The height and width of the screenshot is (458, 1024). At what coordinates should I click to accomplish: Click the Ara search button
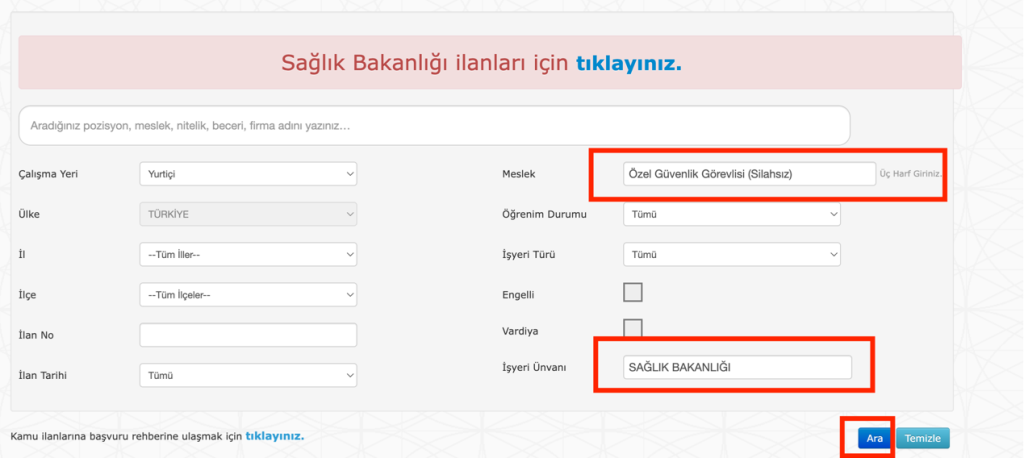click(x=873, y=438)
